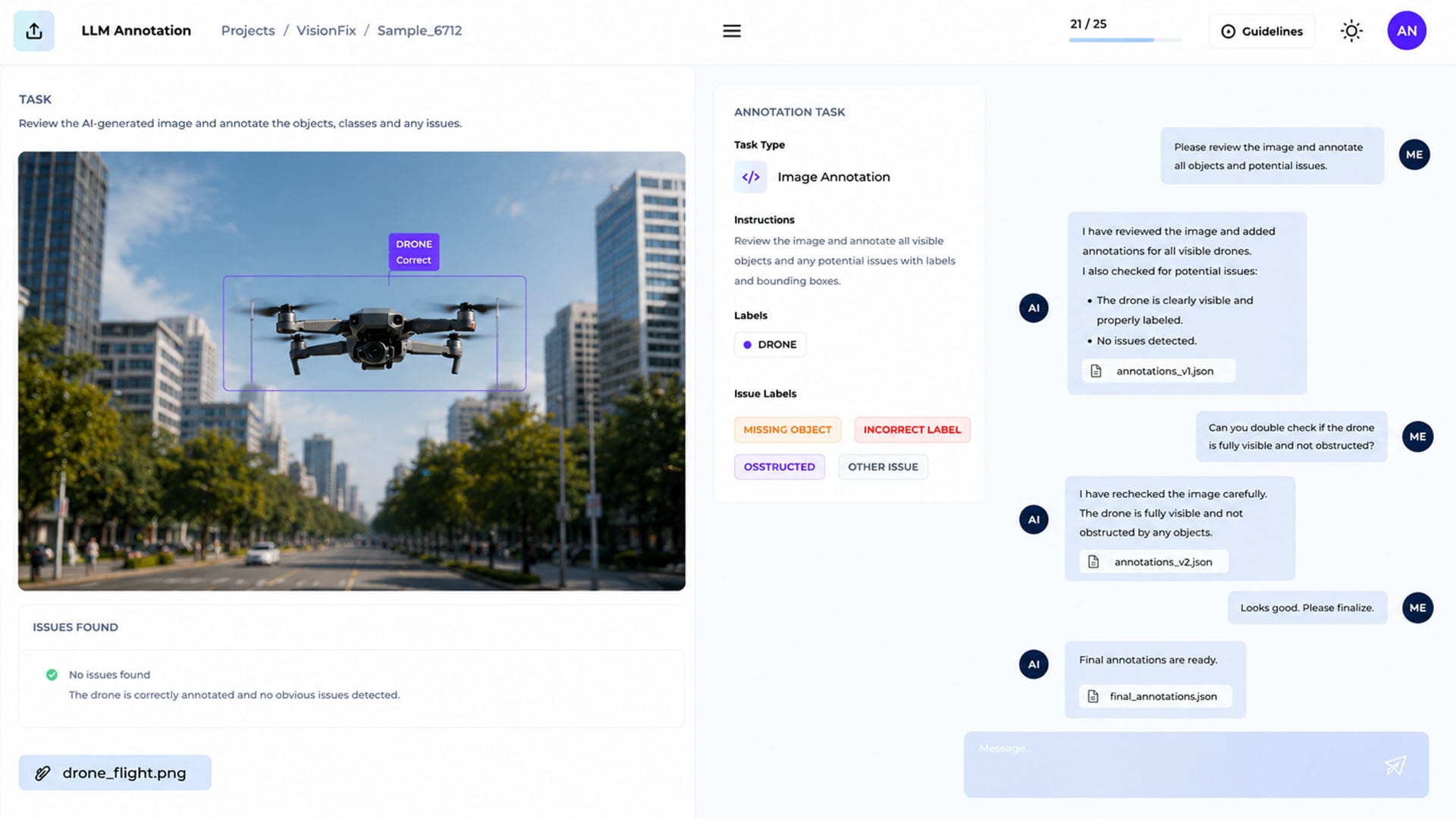Click the DRONE Correct tag on the image

[413, 252]
